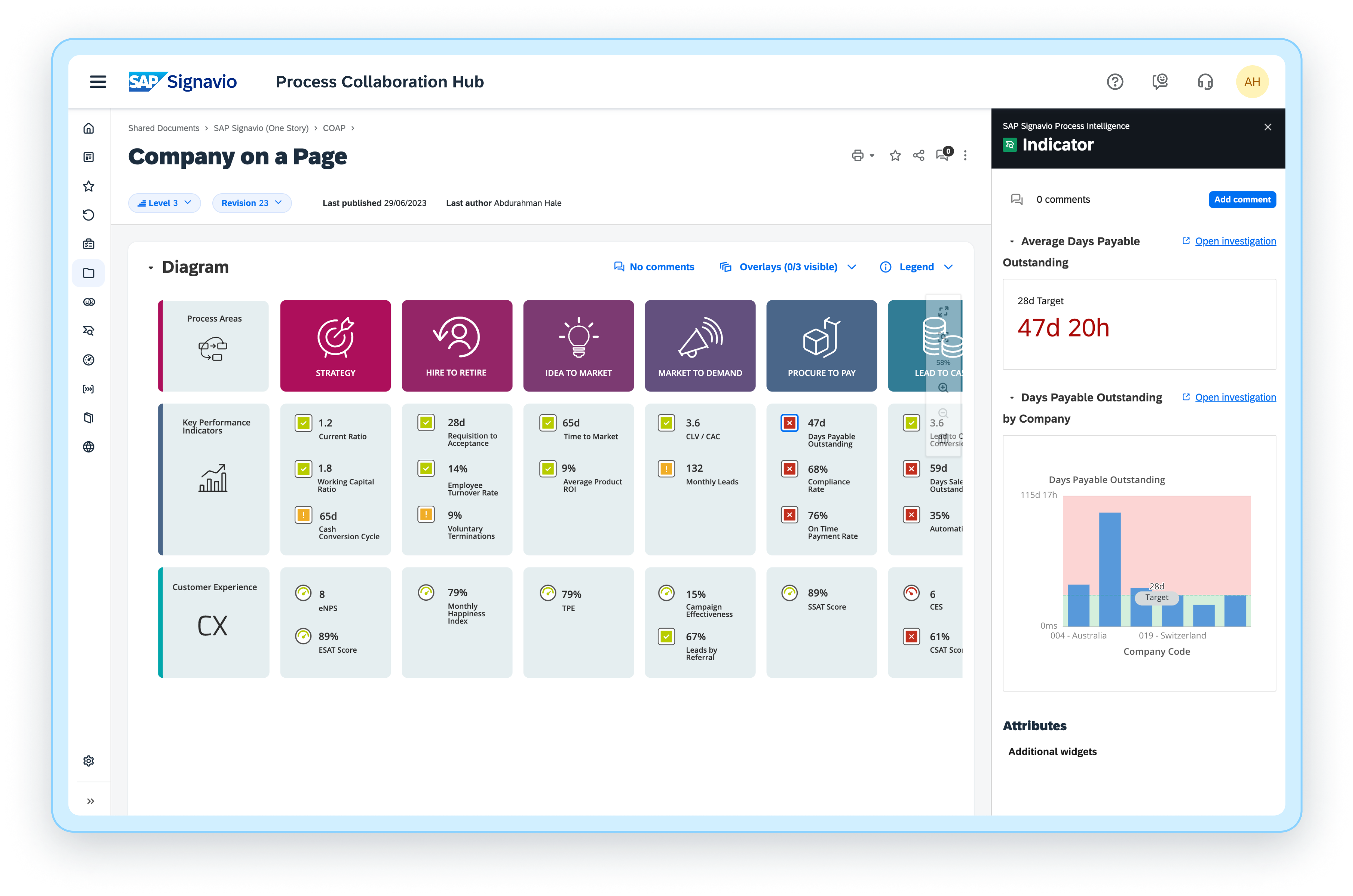Share the Company on a Page document
Screen dimensions: 1353x896
918,155
